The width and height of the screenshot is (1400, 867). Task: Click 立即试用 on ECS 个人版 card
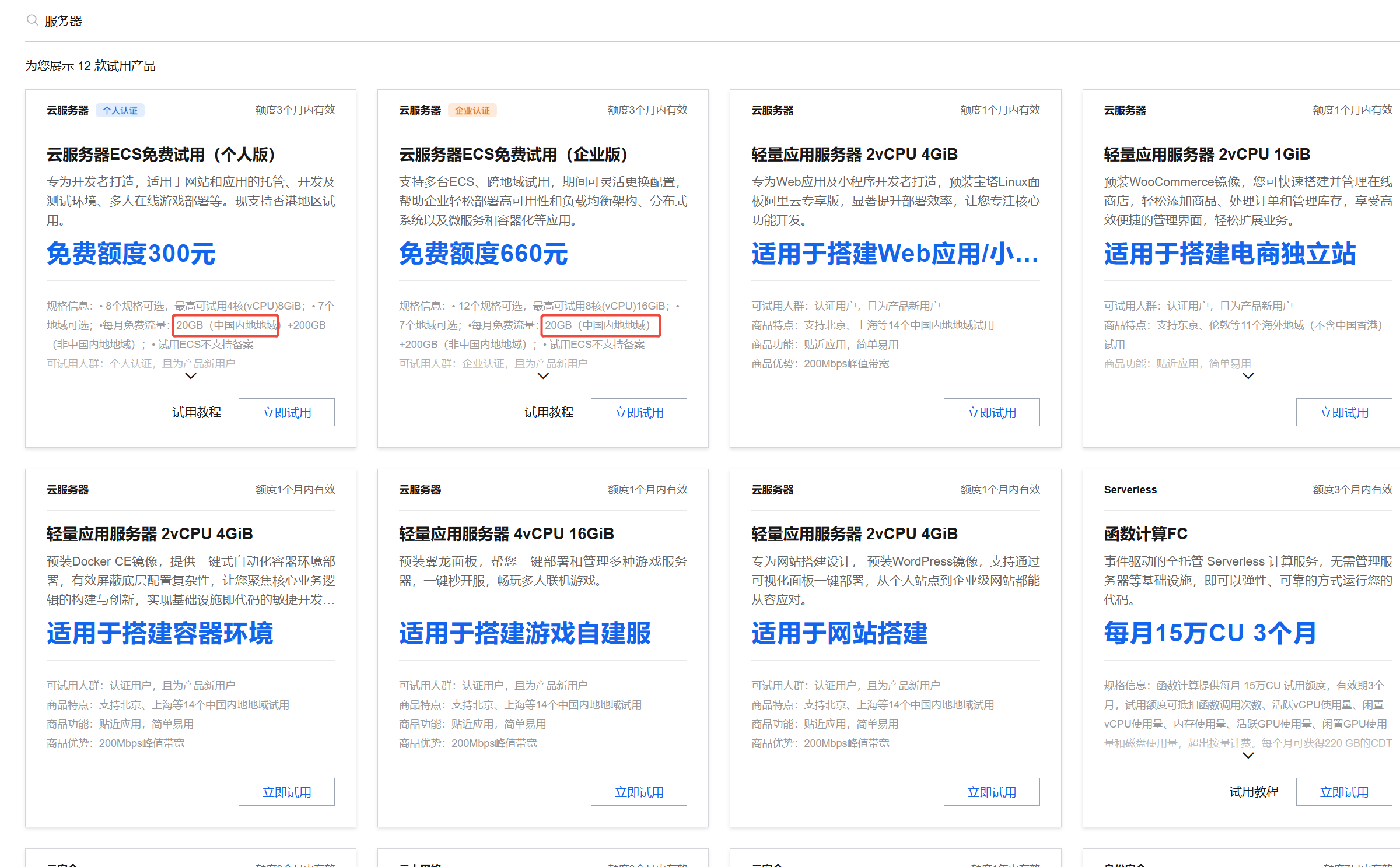point(286,413)
